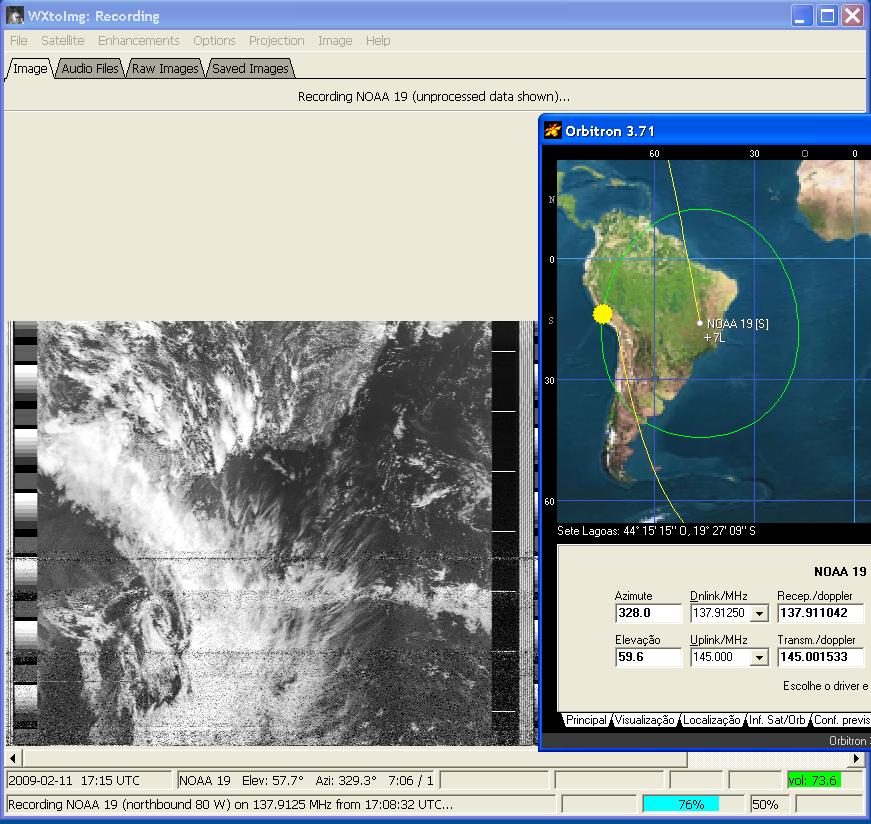Open the Enhancements menu
The image size is (871, 824).
(x=138, y=41)
